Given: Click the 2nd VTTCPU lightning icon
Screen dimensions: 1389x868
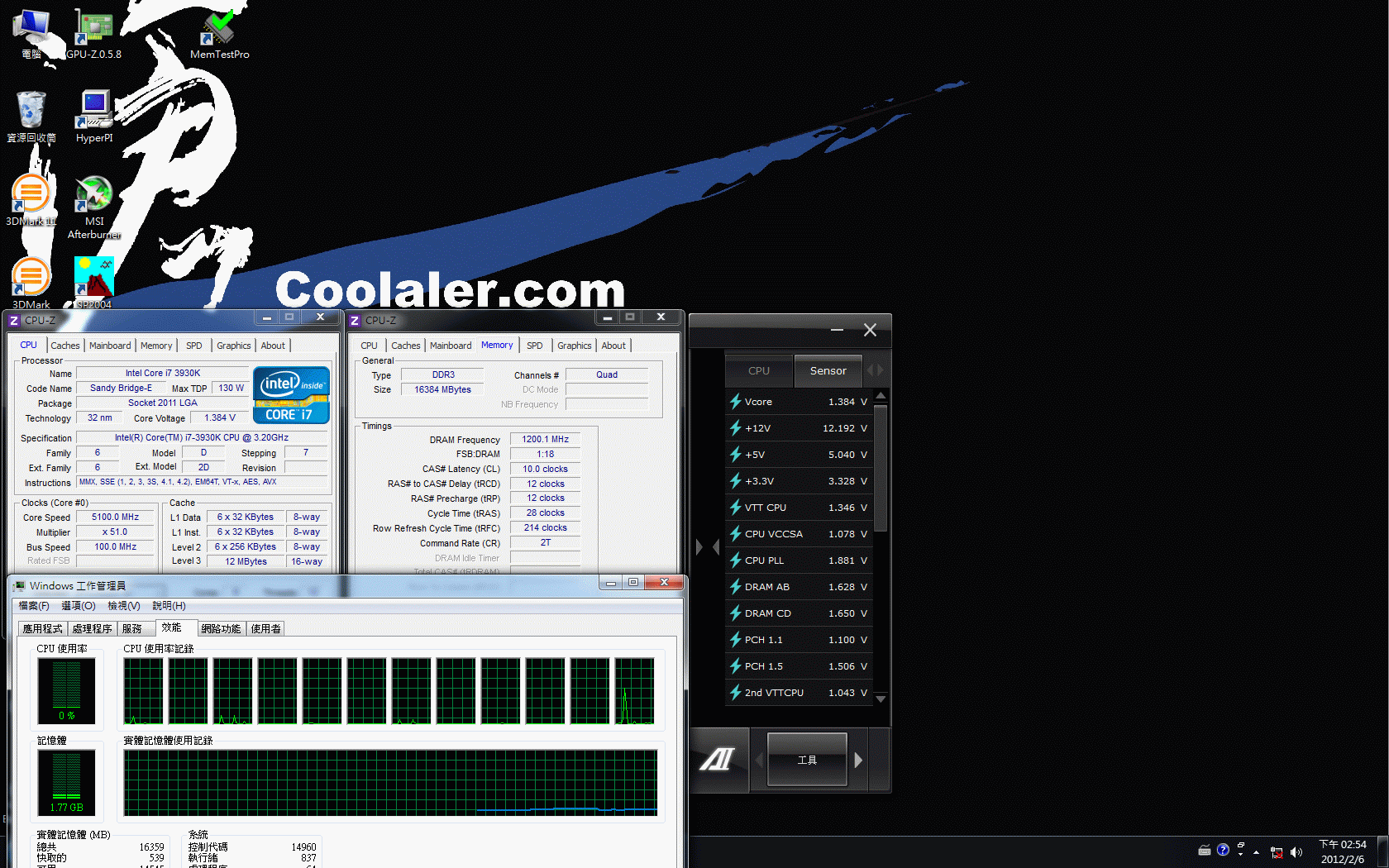Looking at the screenshot, I should (735, 693).
